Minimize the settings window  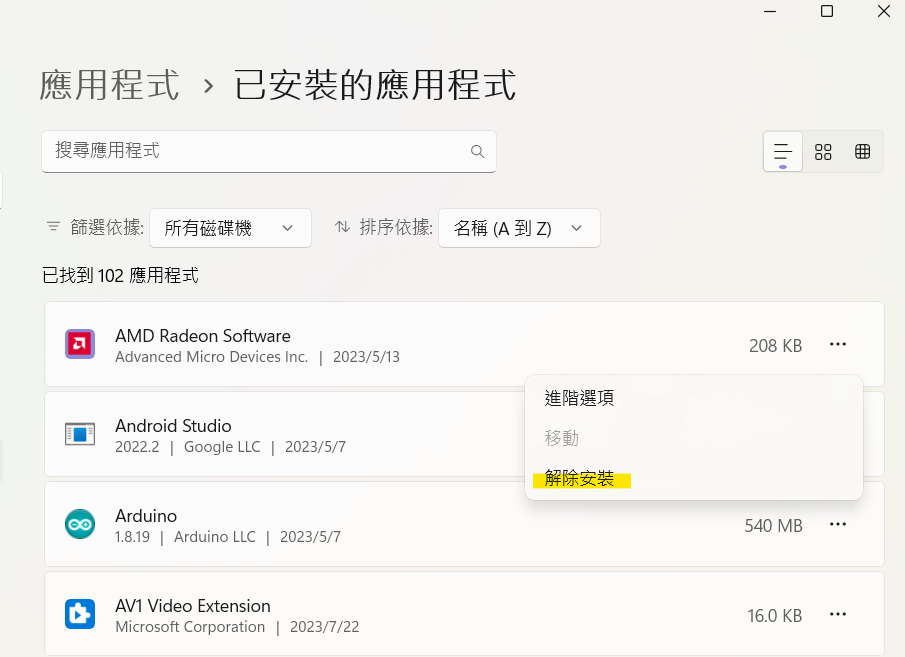(x=770, y=11)
